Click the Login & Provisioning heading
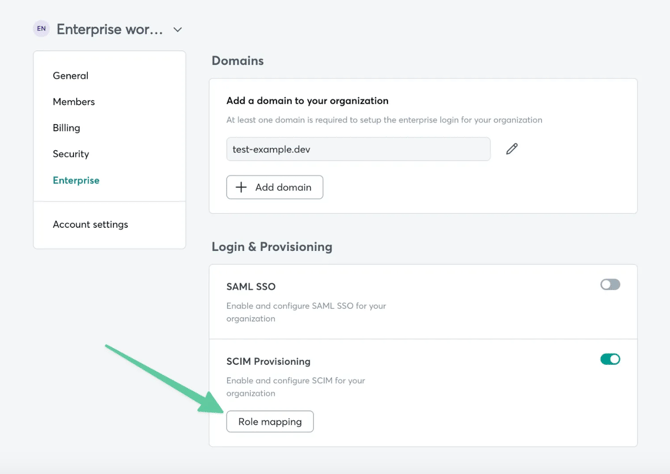The width and height of the screenshot is (670, 474). pyautogui.click(x=272, y=247)
